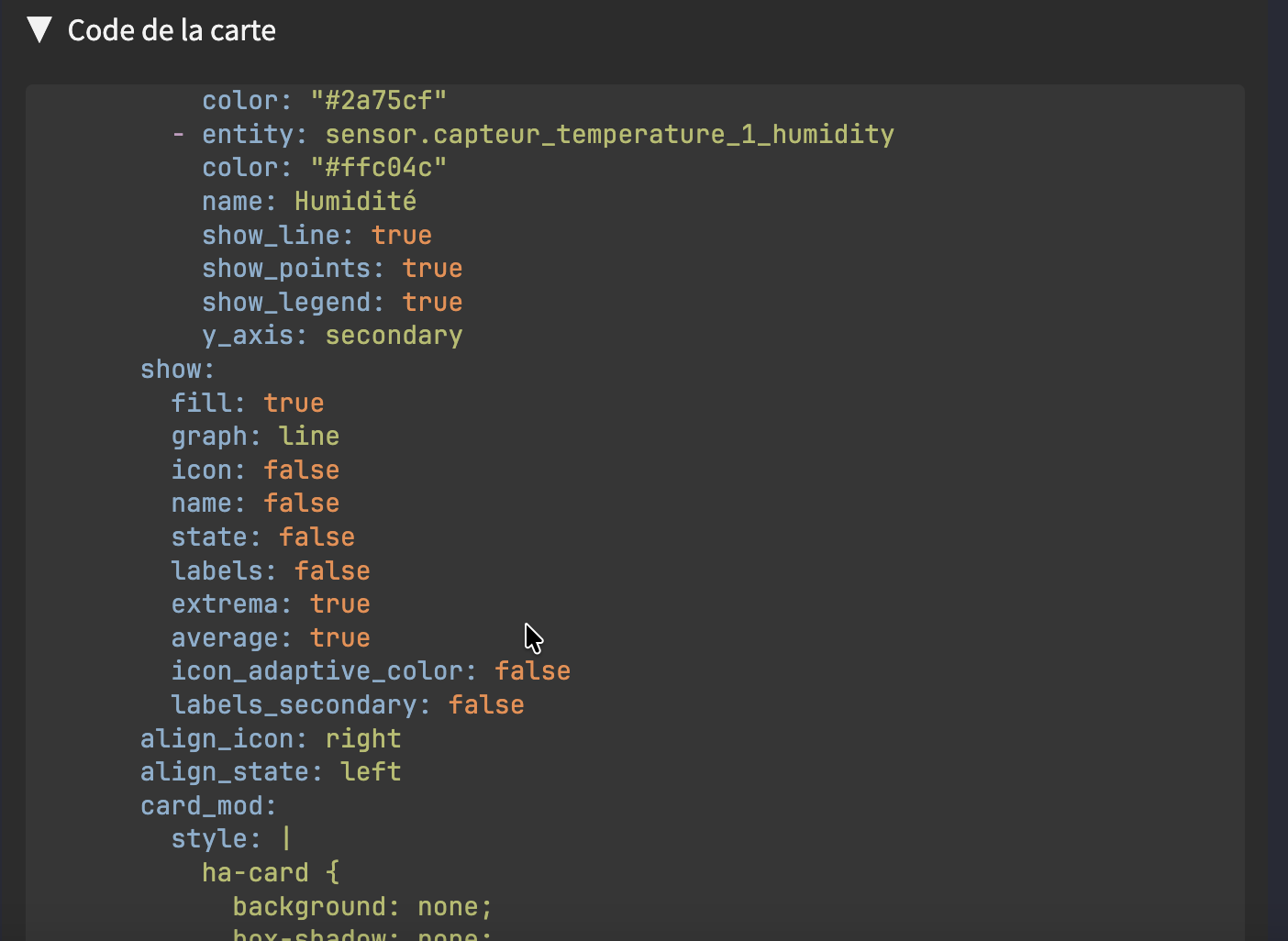The image size is (1288, 941).
Task: Click the show_points: true line
Action: pos(332,268)
